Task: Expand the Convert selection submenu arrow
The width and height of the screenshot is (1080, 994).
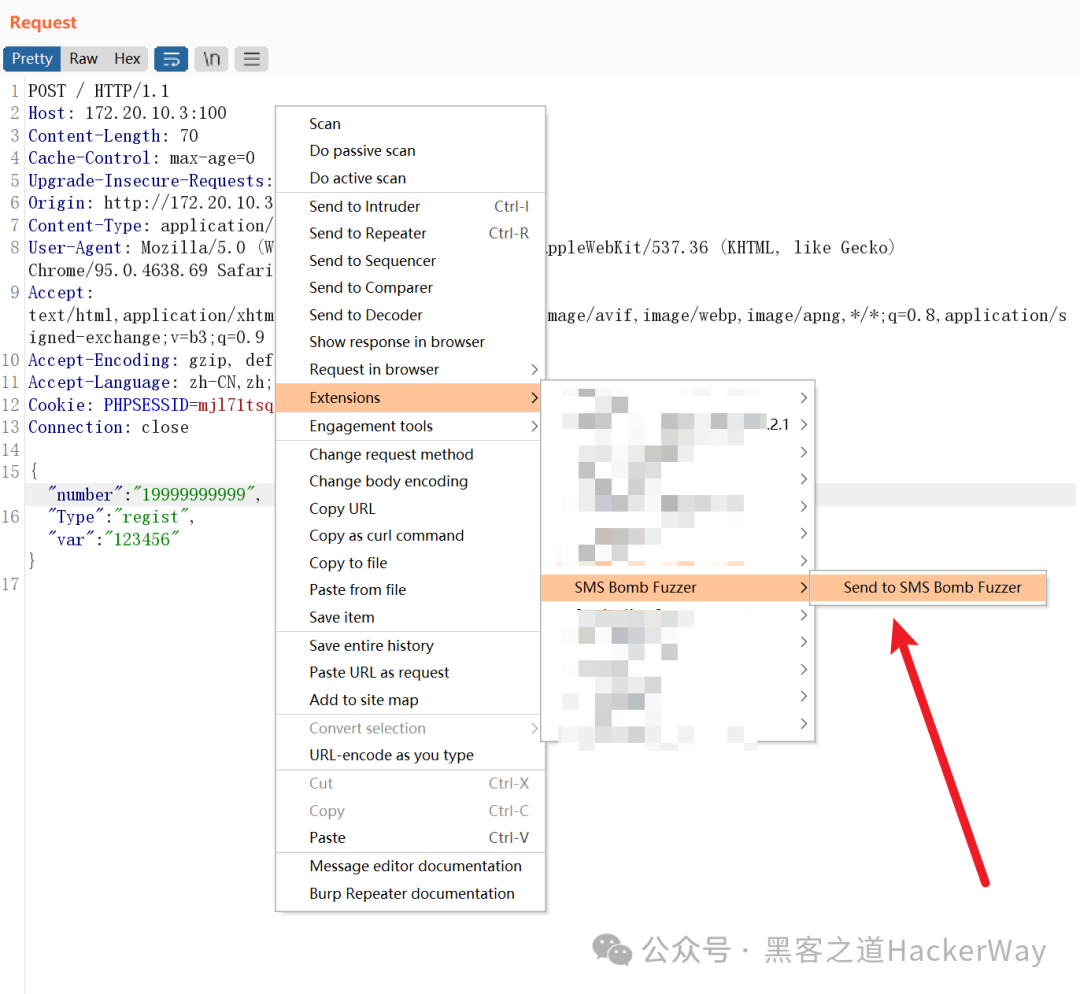Action: click(534, 729)
